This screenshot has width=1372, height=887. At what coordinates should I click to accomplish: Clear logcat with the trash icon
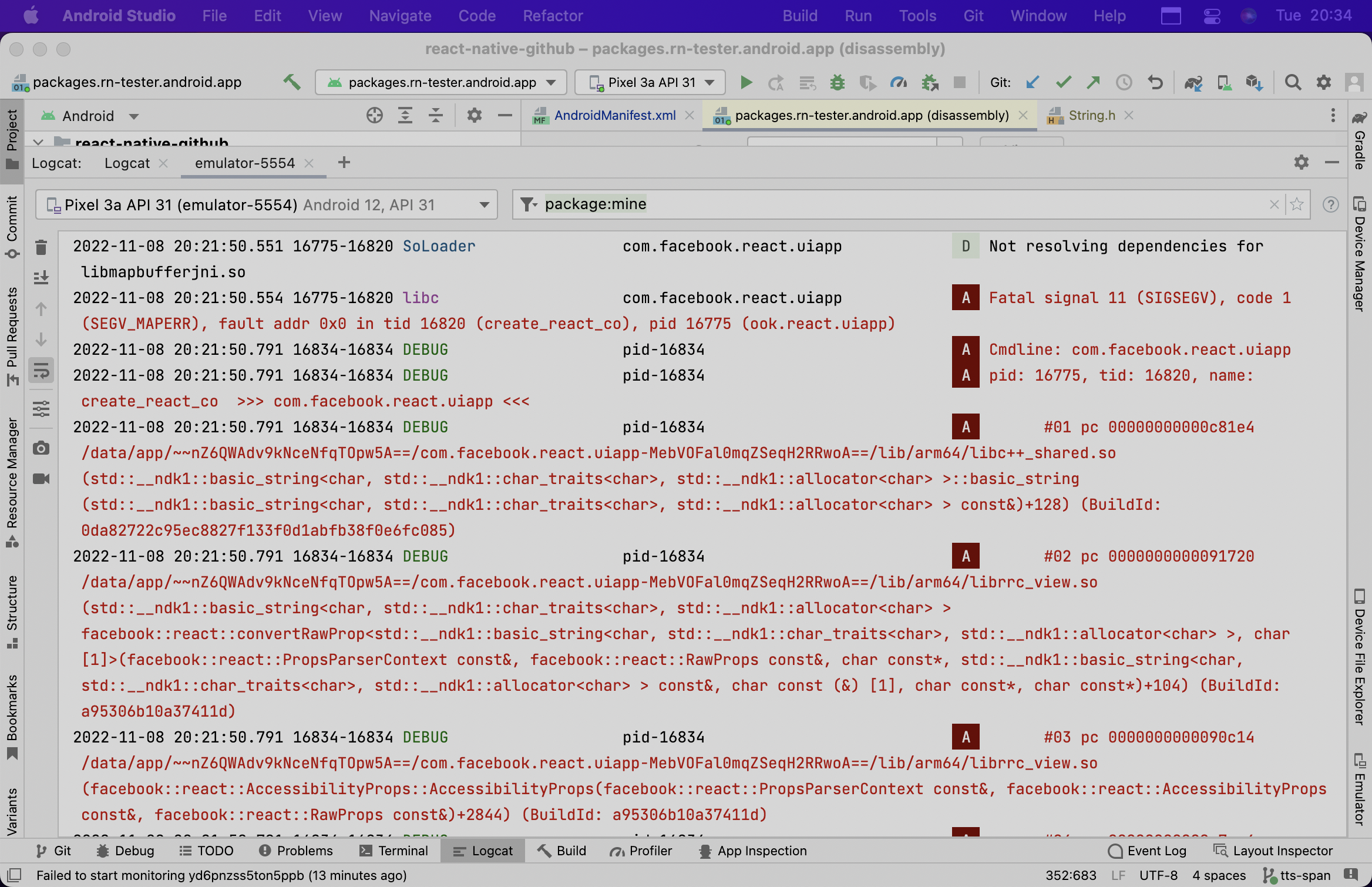(x=41, y=248)
